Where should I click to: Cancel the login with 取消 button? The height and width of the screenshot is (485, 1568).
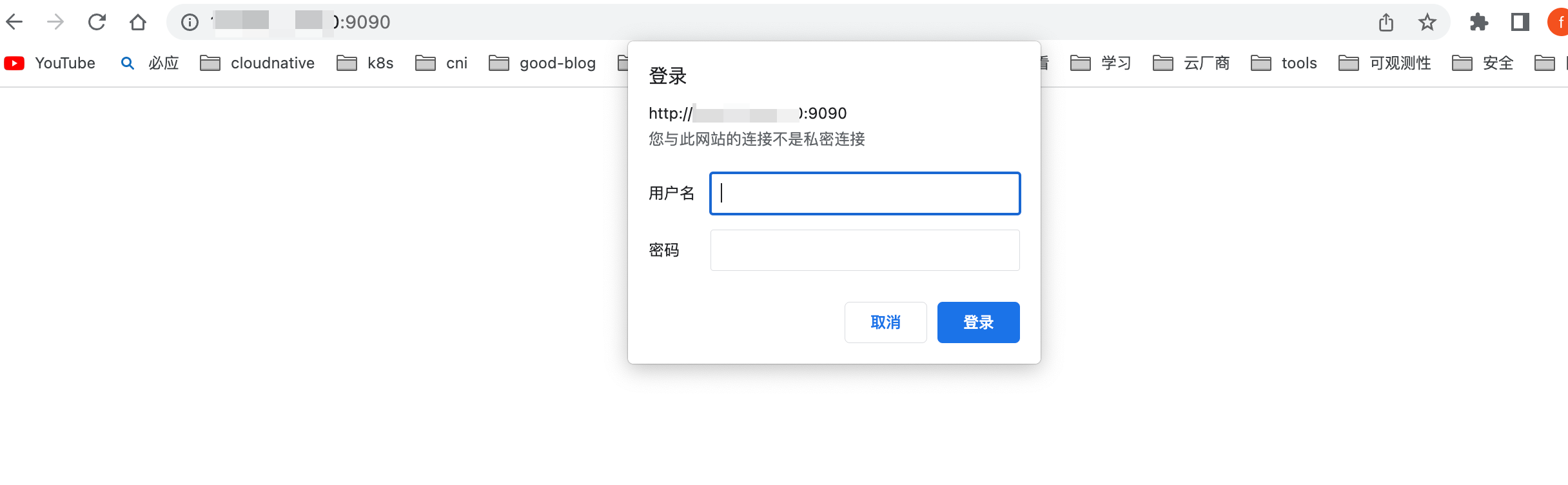[886, 322]
